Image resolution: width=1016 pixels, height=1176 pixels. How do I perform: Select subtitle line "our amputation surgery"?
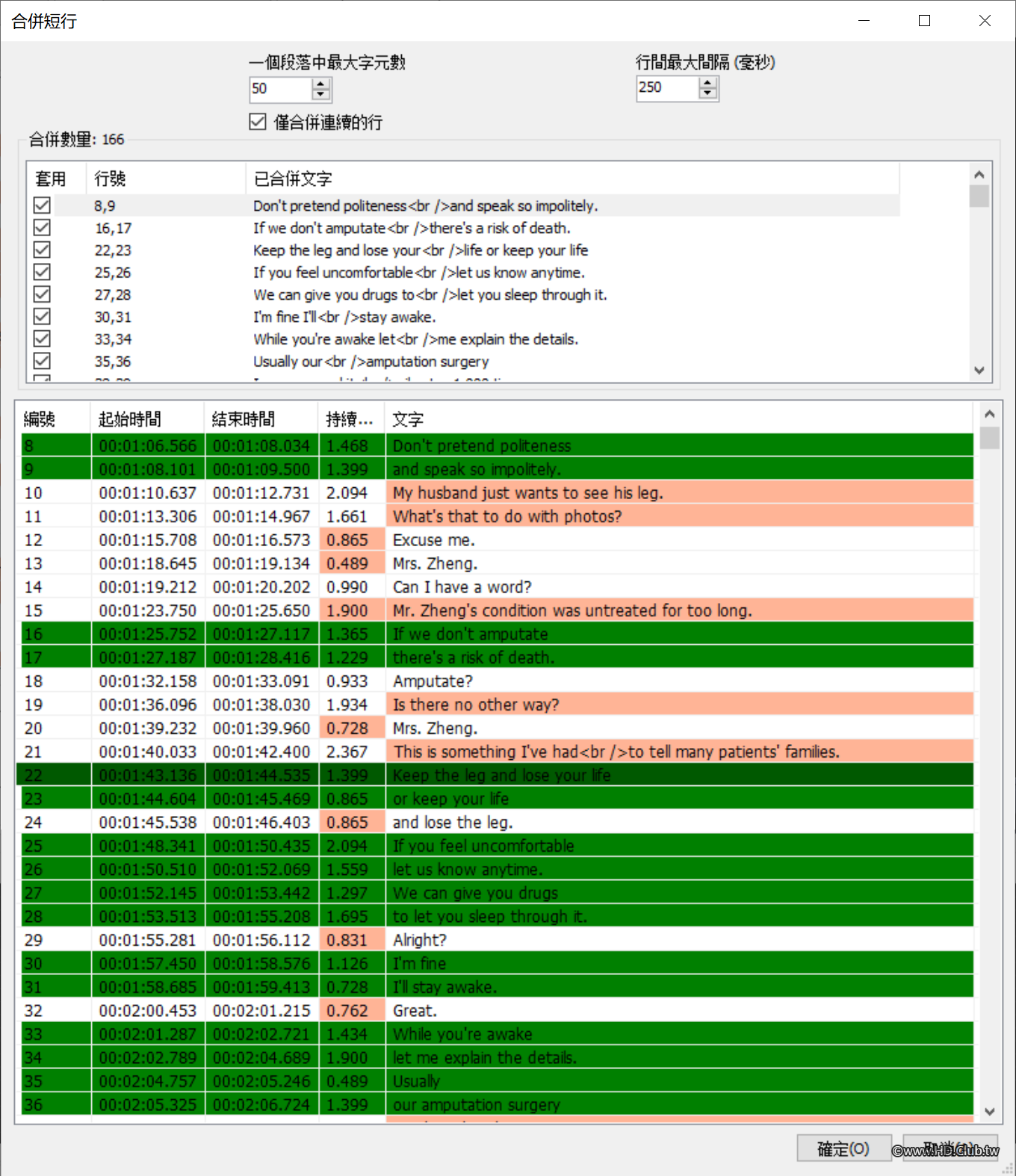pyautogui.click(x=495, y=1104)
